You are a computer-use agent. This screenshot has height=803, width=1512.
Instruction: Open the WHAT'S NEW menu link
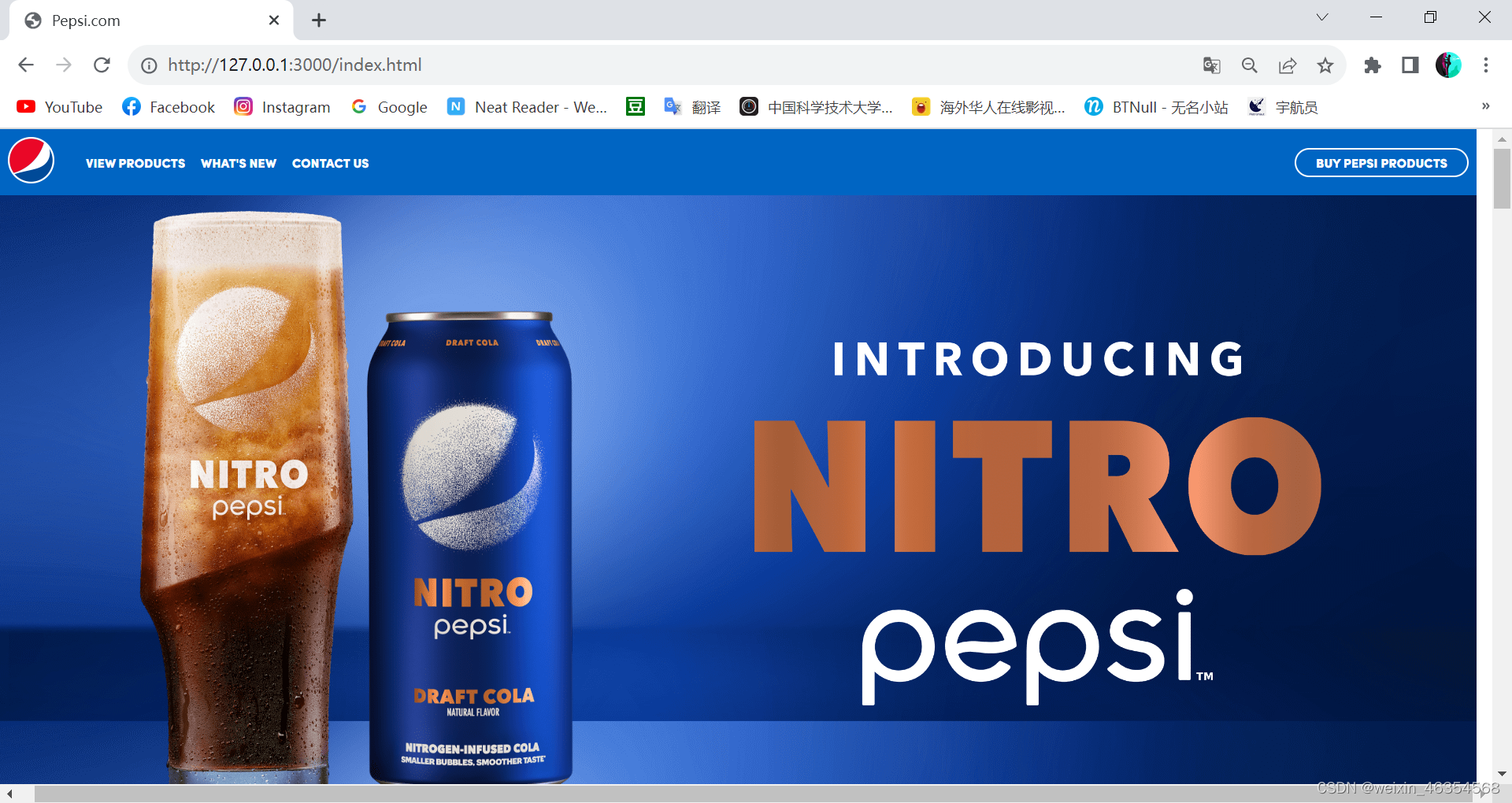[x=239, y=164]
